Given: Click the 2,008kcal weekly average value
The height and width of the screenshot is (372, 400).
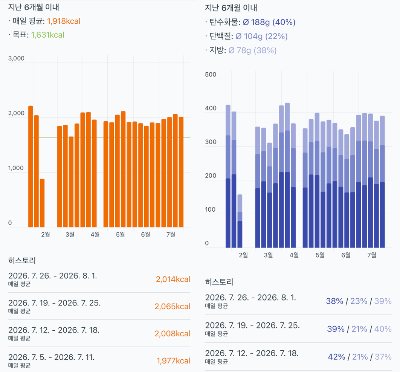Looking at the screenshot, I should click(x=172, y=334).
